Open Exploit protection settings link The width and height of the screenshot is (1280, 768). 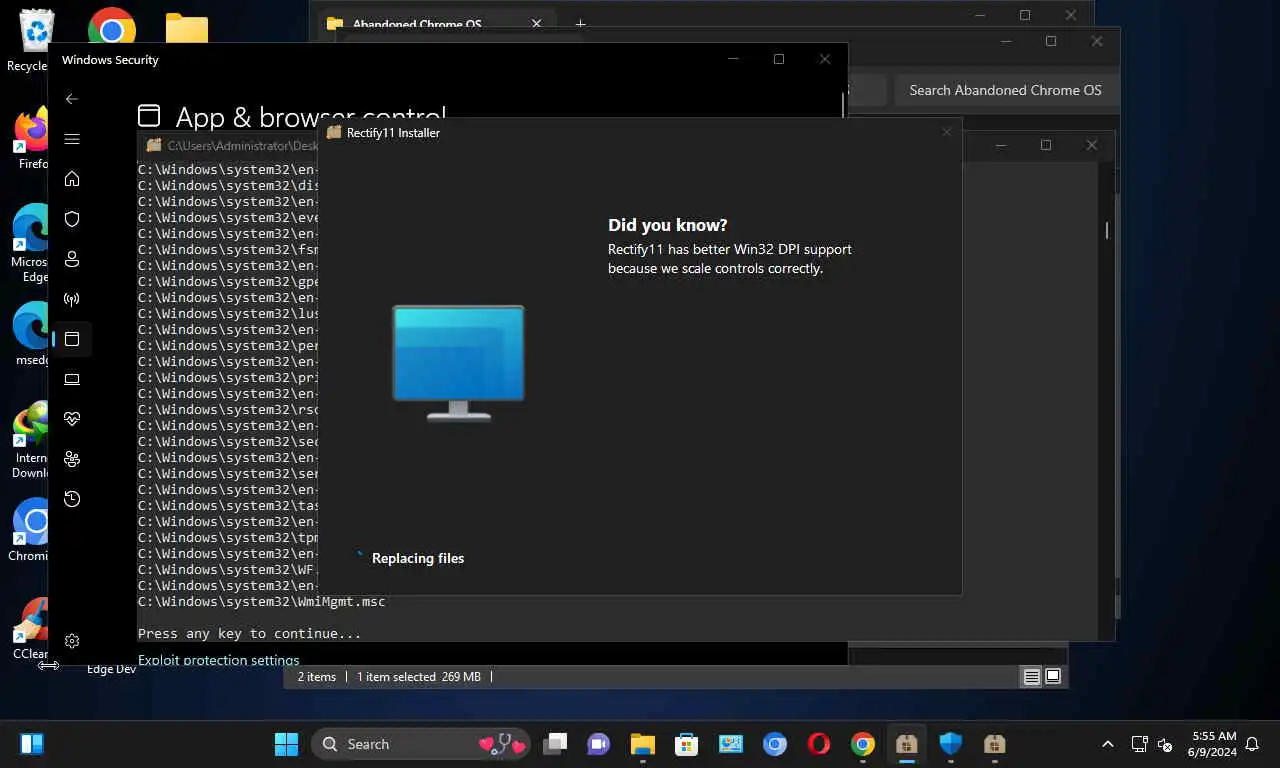click(x=218, y=659)
